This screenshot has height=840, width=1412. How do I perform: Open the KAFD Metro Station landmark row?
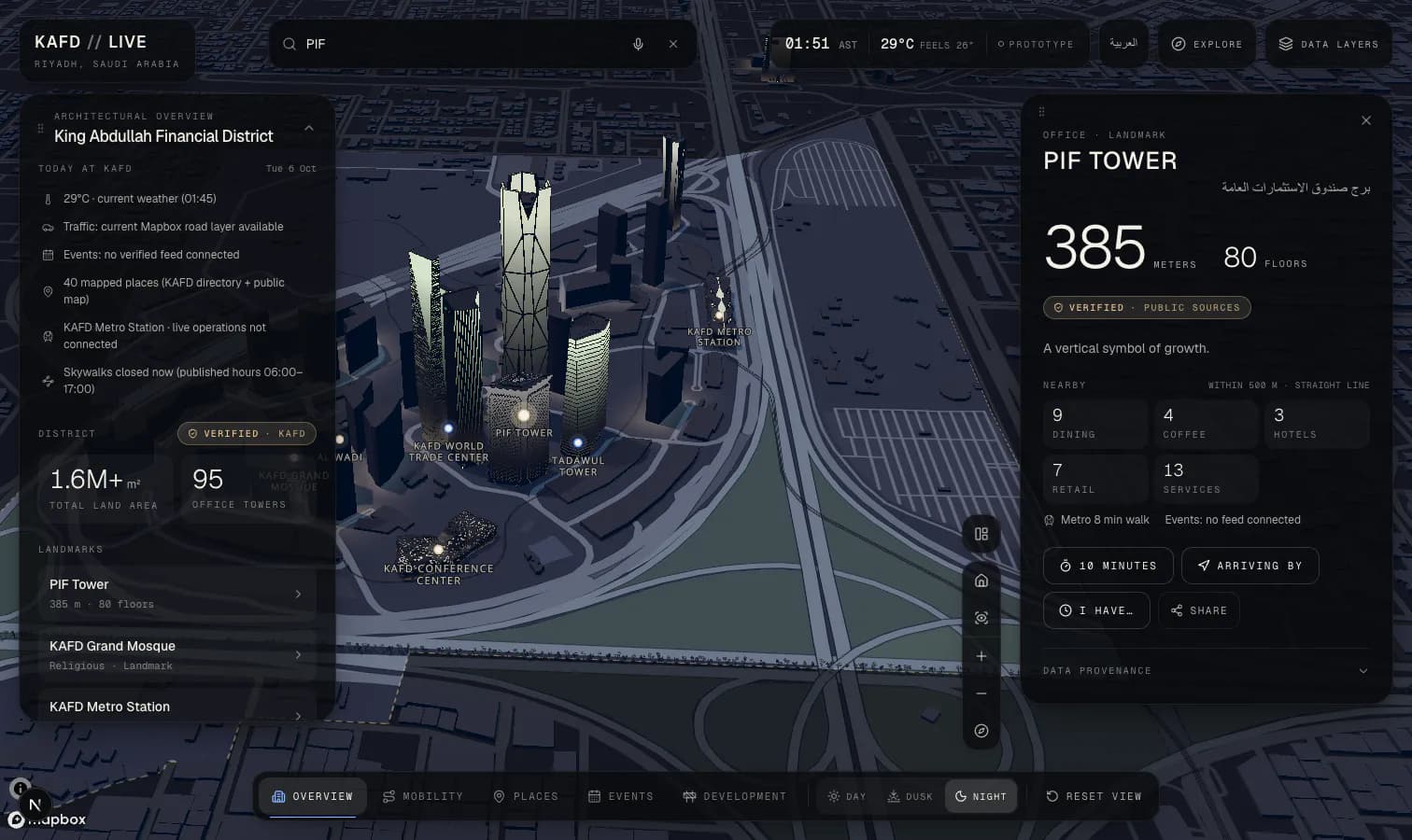point(176,707)
